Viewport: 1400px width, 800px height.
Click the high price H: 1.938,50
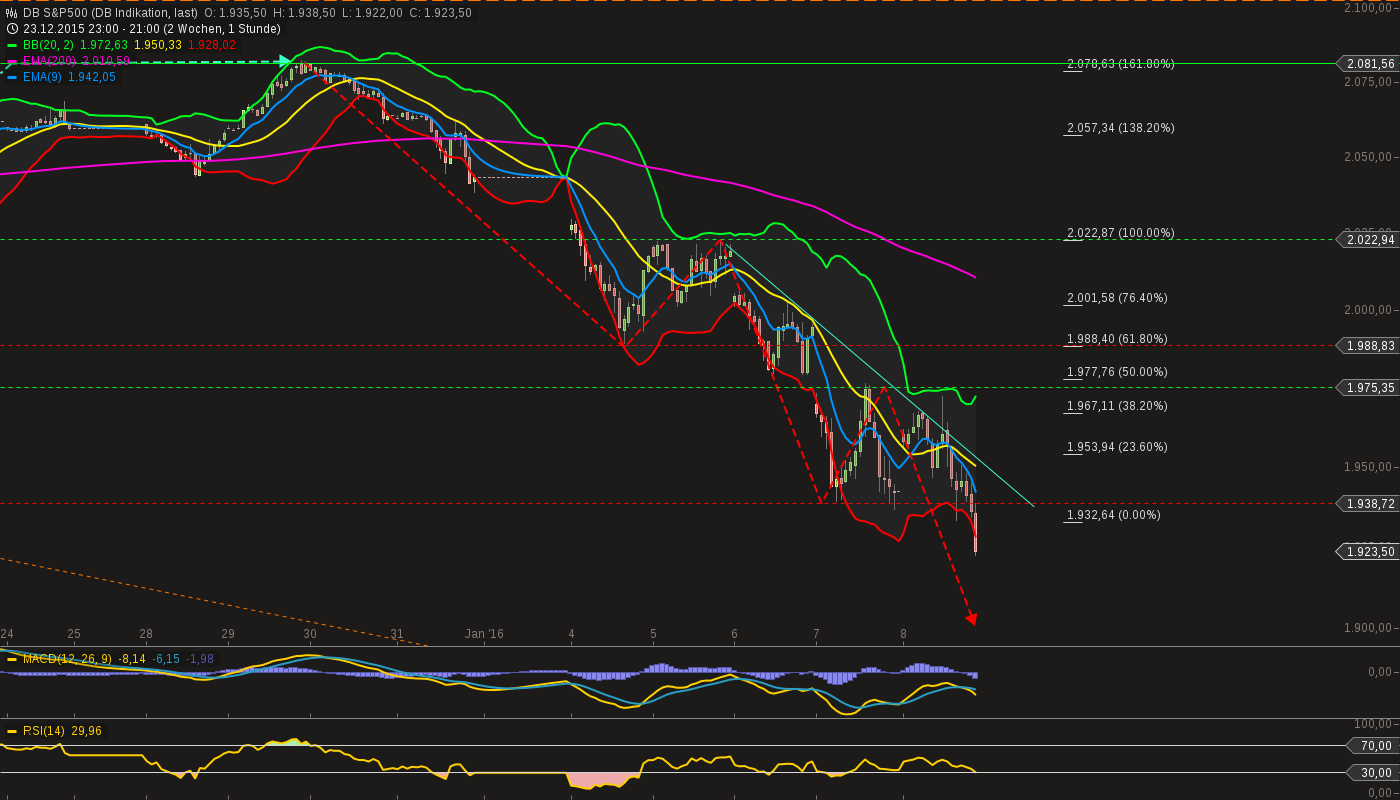304,12
